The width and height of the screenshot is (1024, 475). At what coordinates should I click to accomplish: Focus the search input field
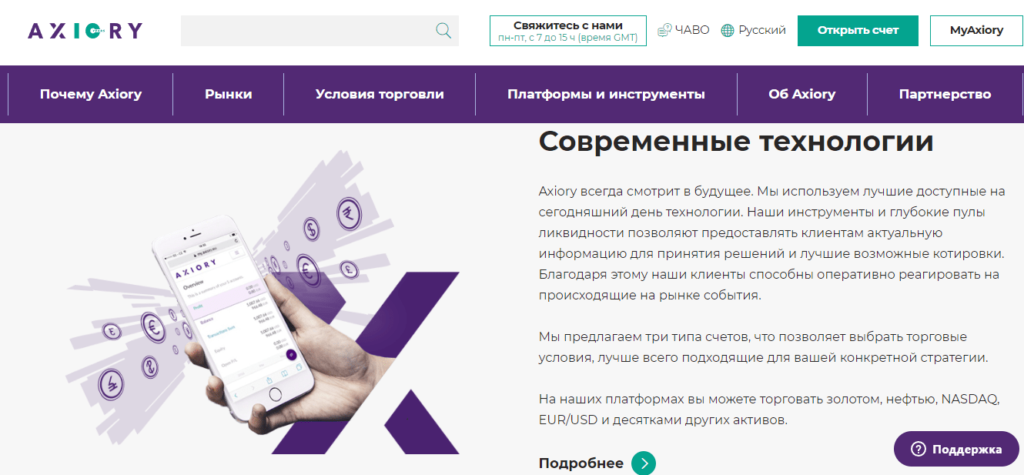308,31
